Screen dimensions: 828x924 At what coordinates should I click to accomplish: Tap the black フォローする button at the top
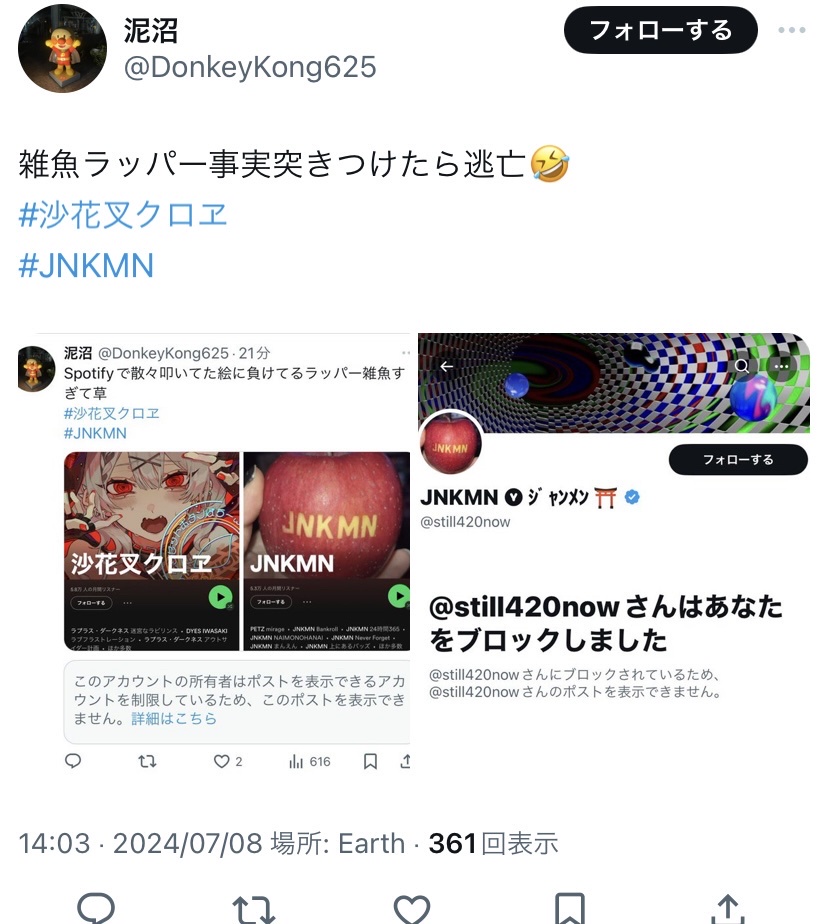(x=660, y=30)
